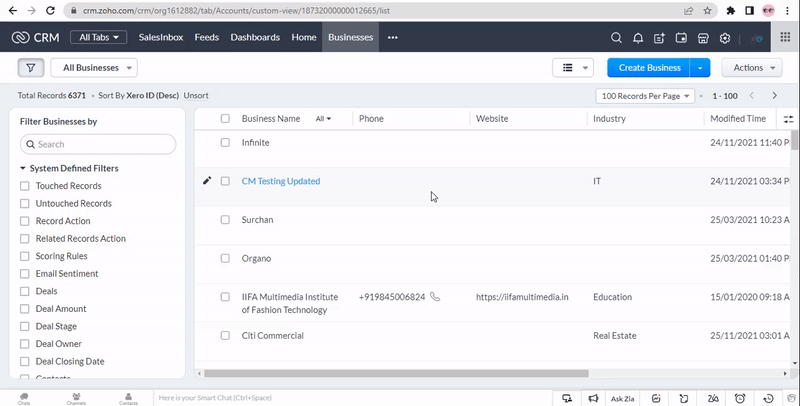Image resolution: width=800 pixels, height=406 pixels.
Task: Open Chats in the bottom bar
Action: click(x=24, y=398)
